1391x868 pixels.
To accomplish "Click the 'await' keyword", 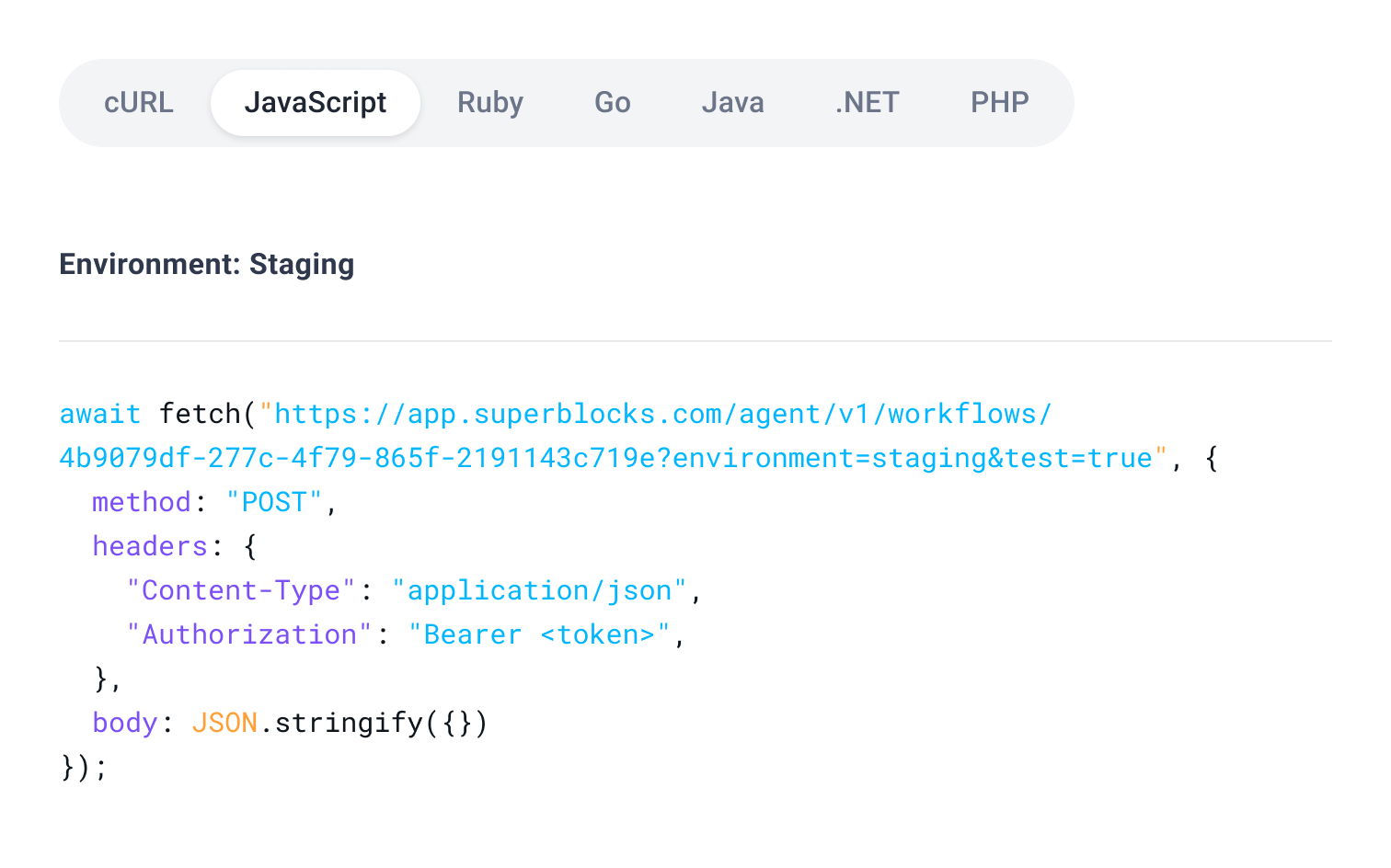I will click(99, 414).
